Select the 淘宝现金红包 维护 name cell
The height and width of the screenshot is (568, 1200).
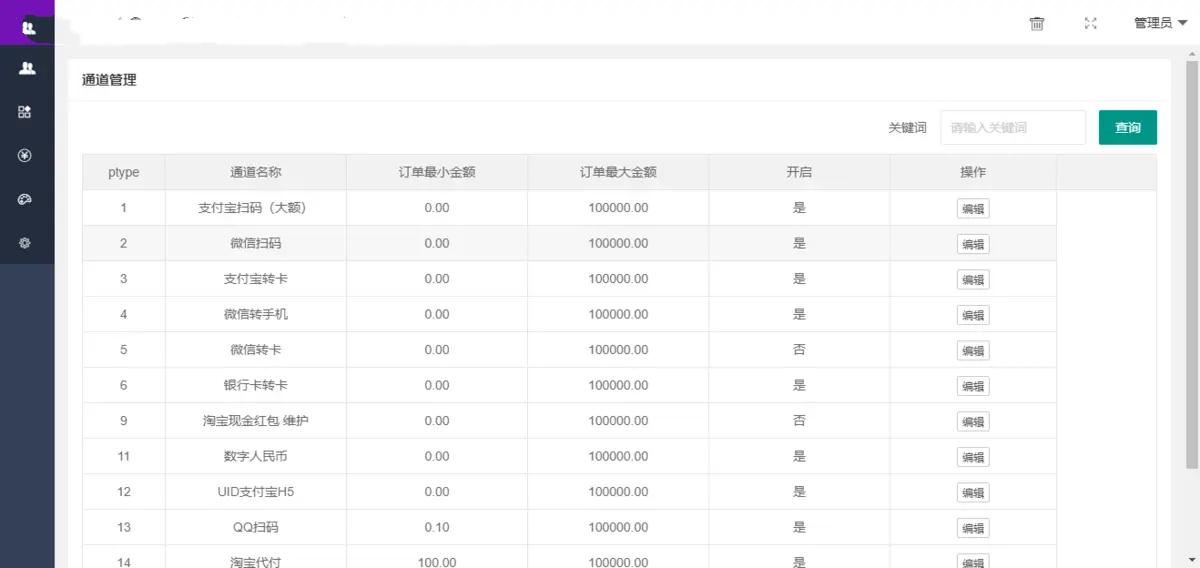click(x=256, y=421)
